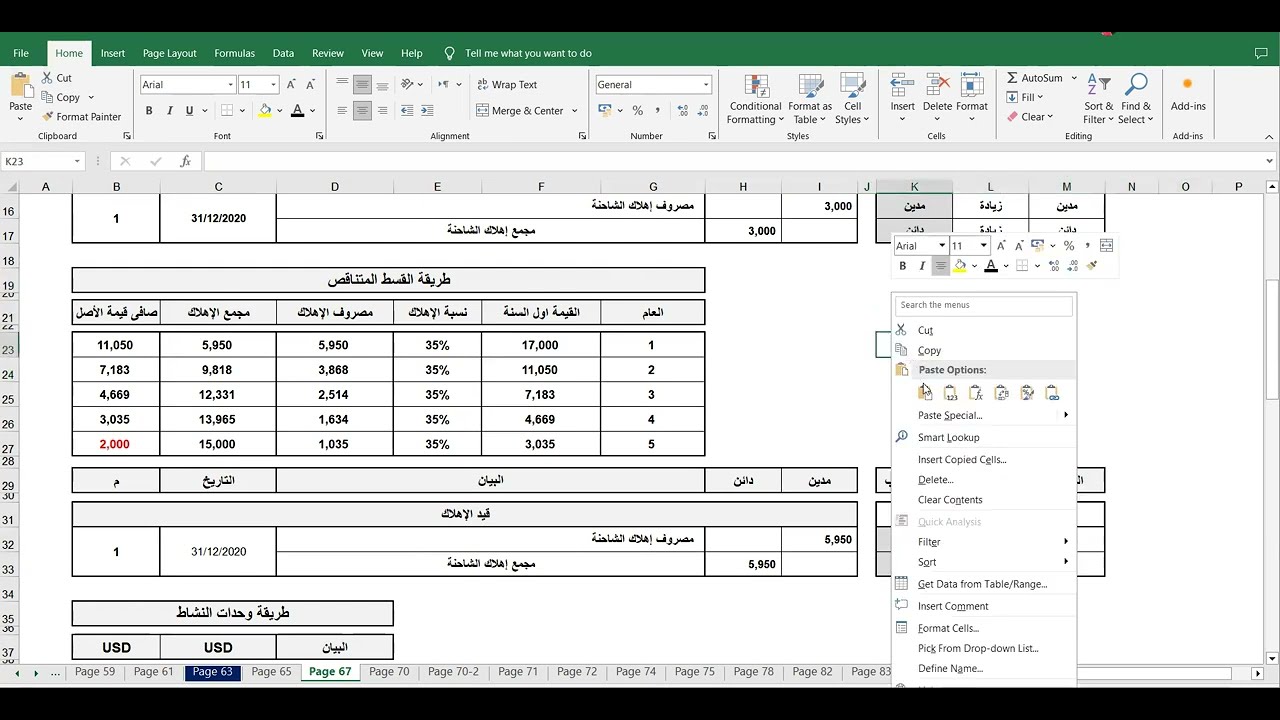Switch to sheet tab Page 70
1280x720 pixels.
389,672
